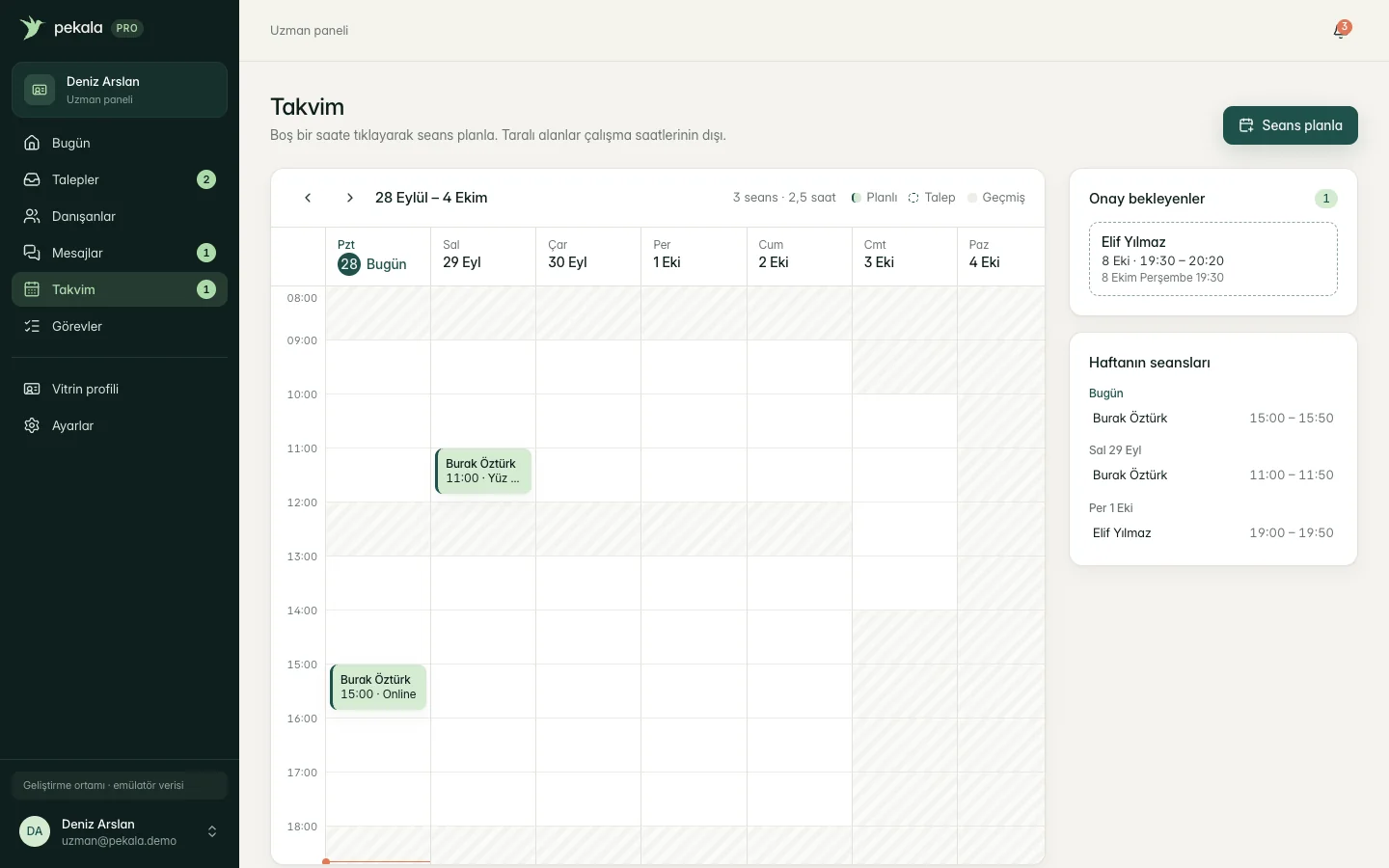Click the Seans planla button
The width and height of the screenshot is (1389, 868).
(x=1291, y=125)
